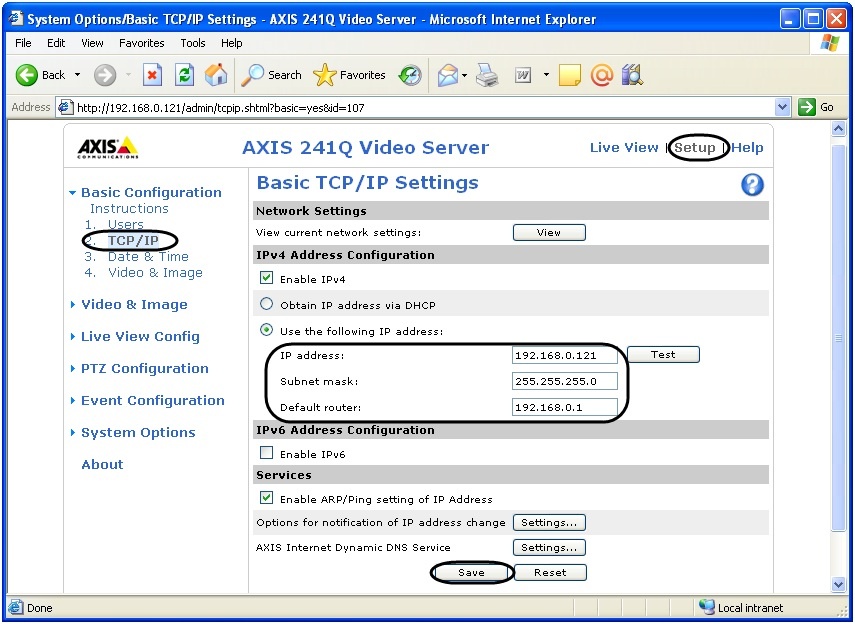Check the Enable IPv6 checkbox
Image resolution: width=855 pixels, height=624 pixels.
(x=266, y=454)
